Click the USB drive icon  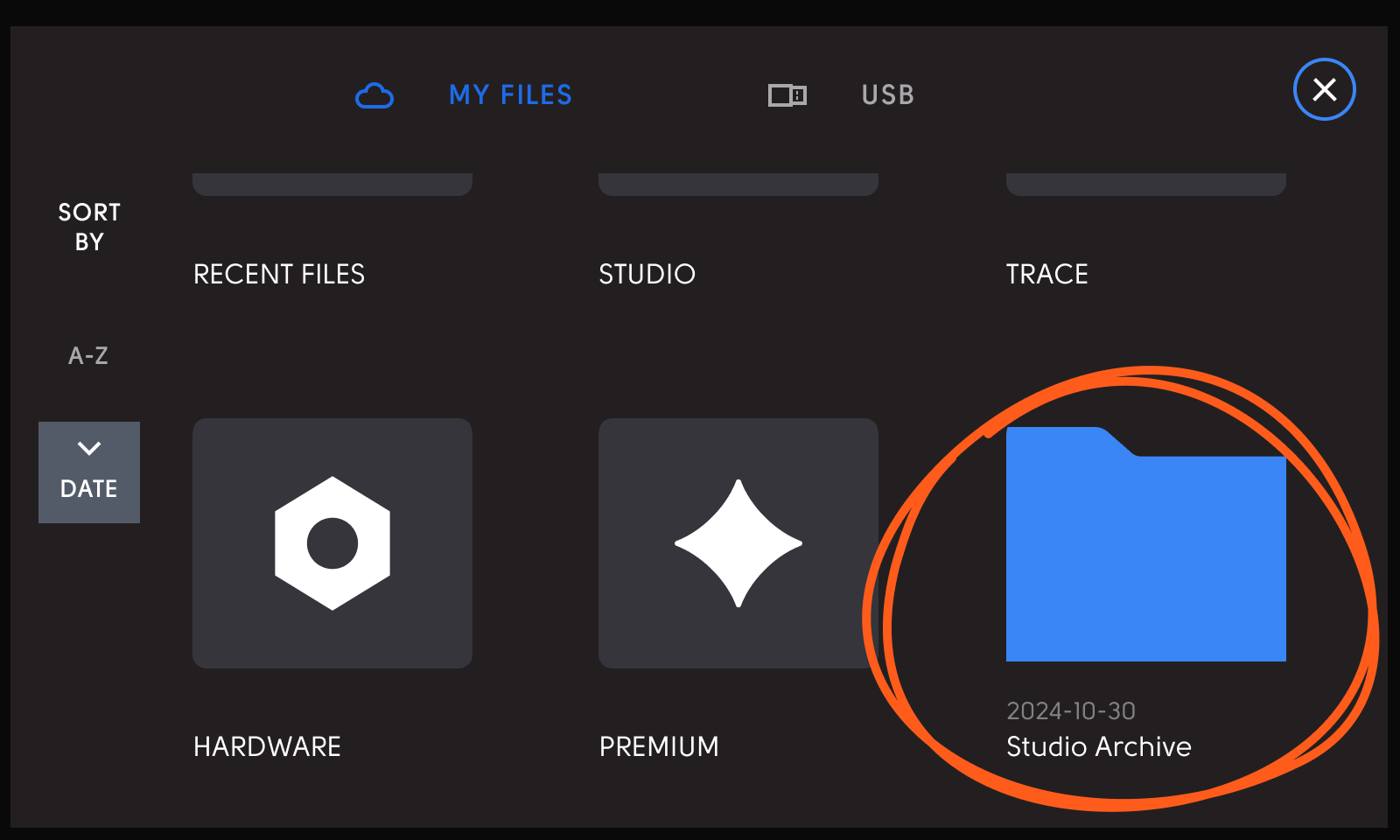point(787,94)
